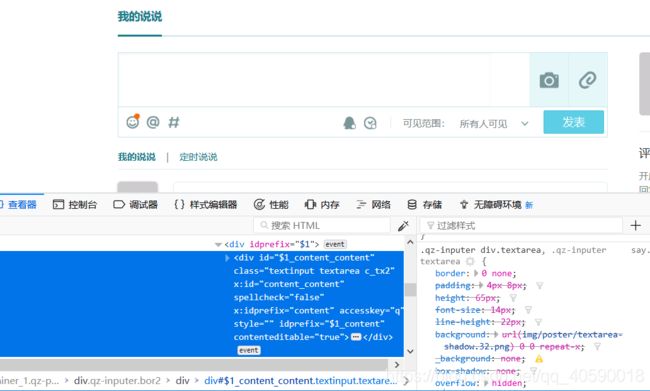
Task: Switch to the 性能 performance tab
Action: coord(271,204)
